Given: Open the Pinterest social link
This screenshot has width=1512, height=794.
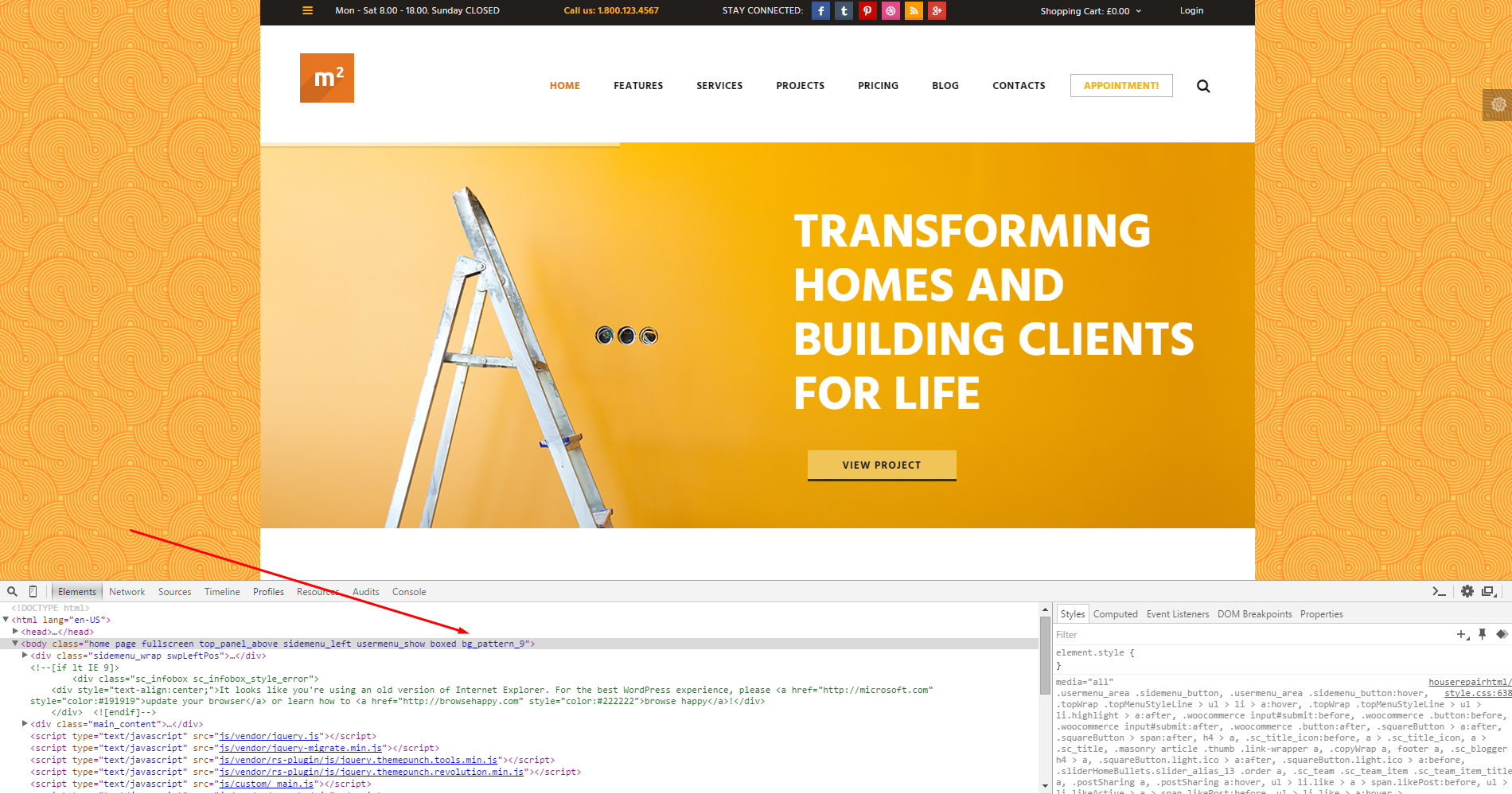Looking at the screenshot, I should (867, 11).
